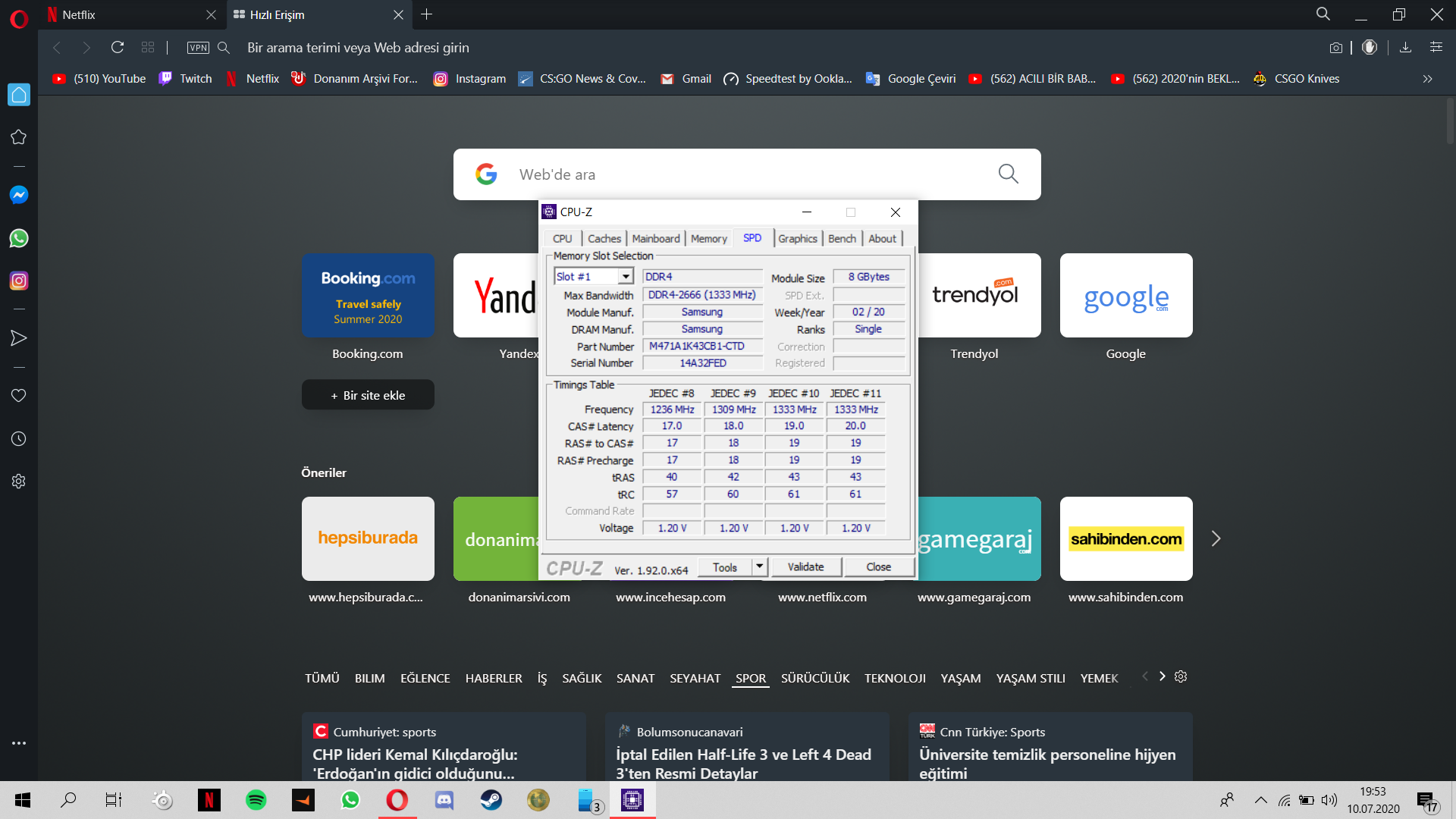The height and width of the screenshot is (819, 1456).
Task: Open Instagram sidebar panel
Action: click(x=18, y=281)
